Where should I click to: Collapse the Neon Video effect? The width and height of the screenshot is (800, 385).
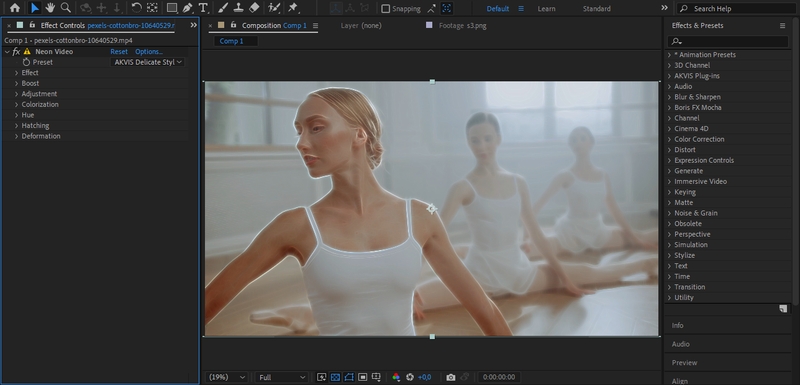pos(7,52)
